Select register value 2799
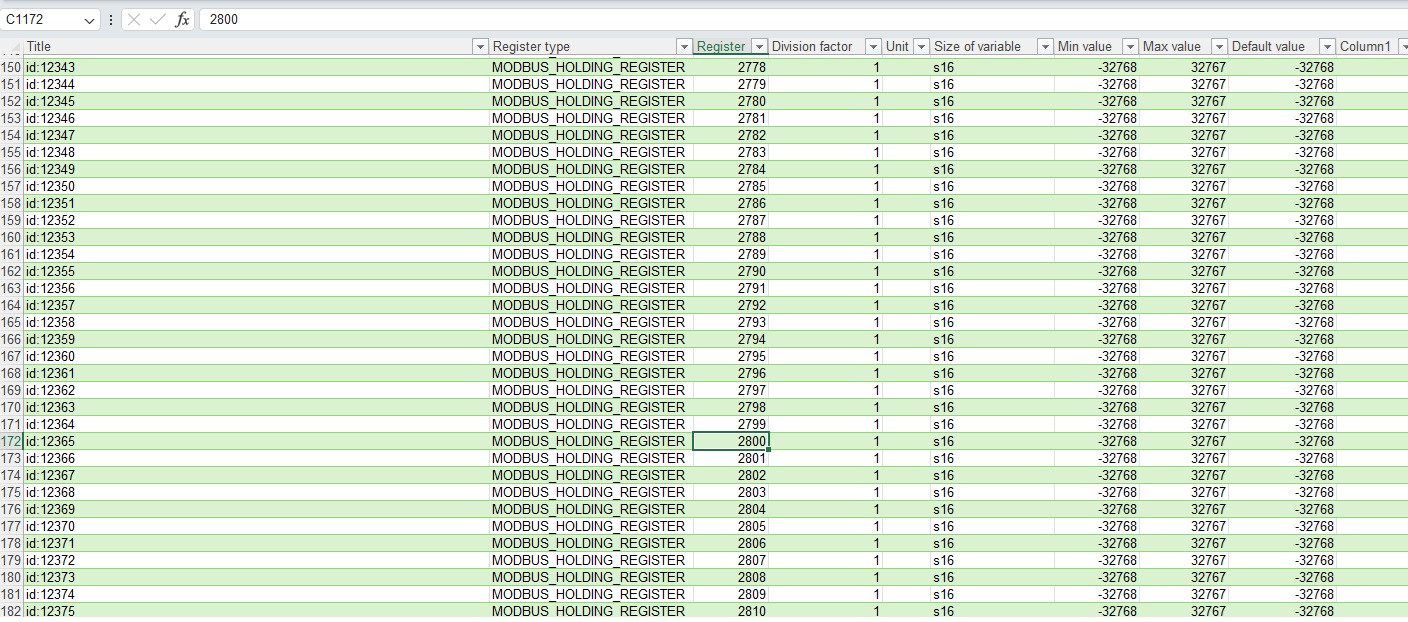 (731, 424)
